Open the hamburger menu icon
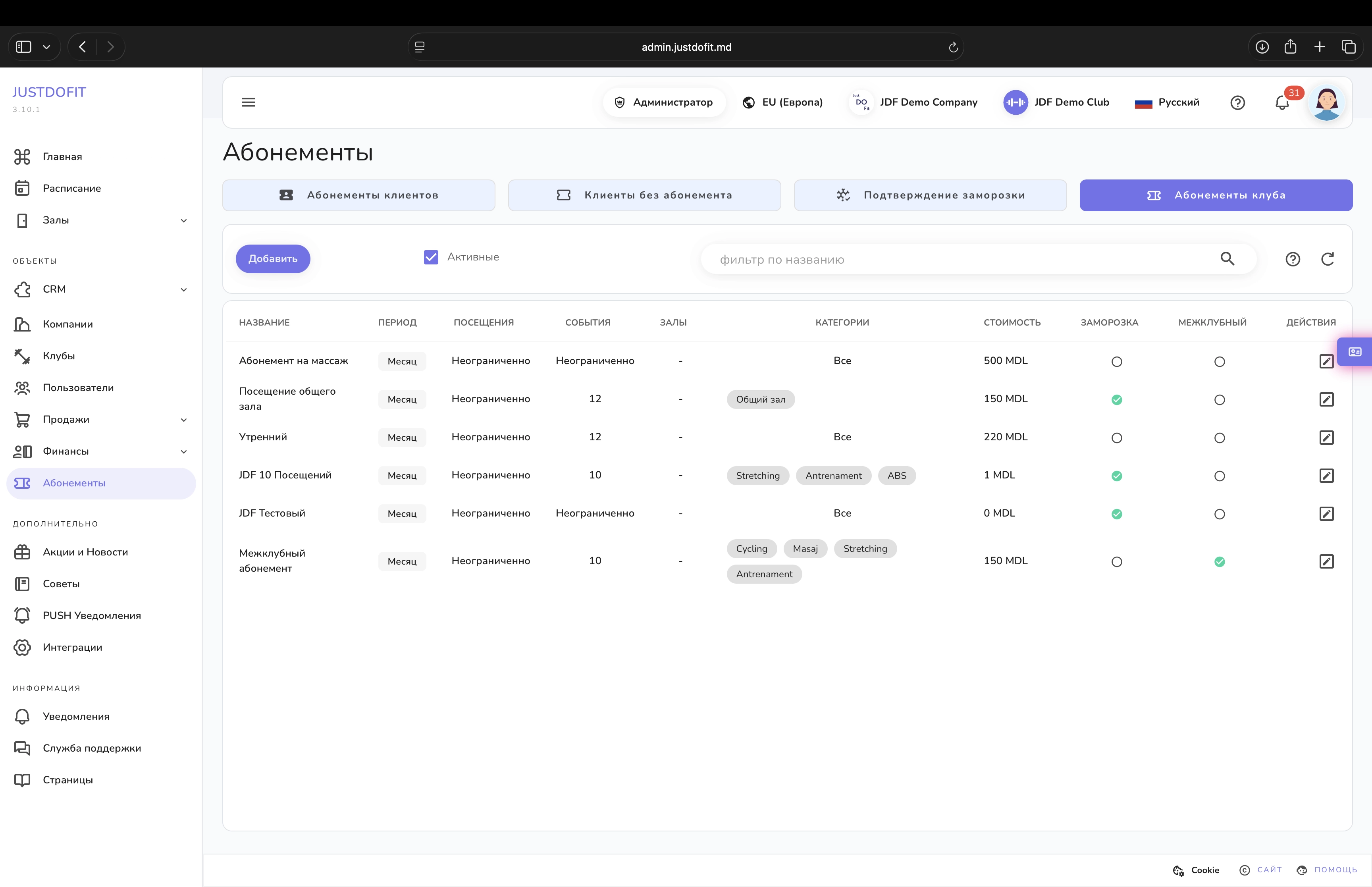Image resolution: width=1372 pixels, height=887 pixels. [248, 102]
